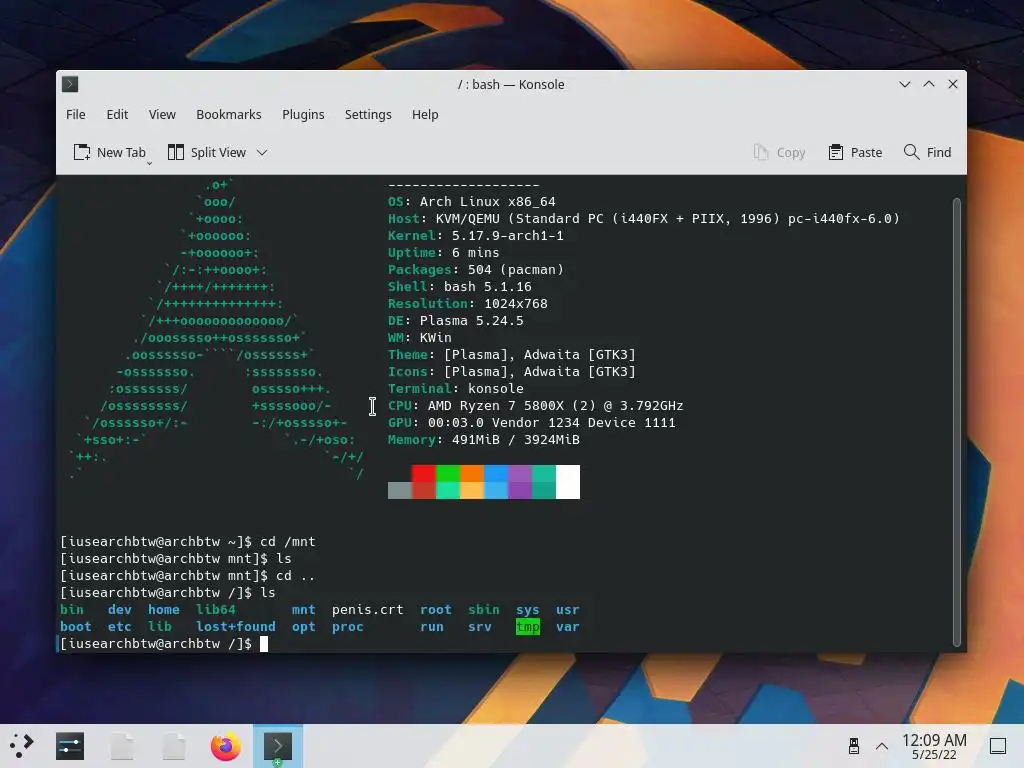Click the home directory name
This screenshot has width=1024, height=768.
click(x=164, y=610)
